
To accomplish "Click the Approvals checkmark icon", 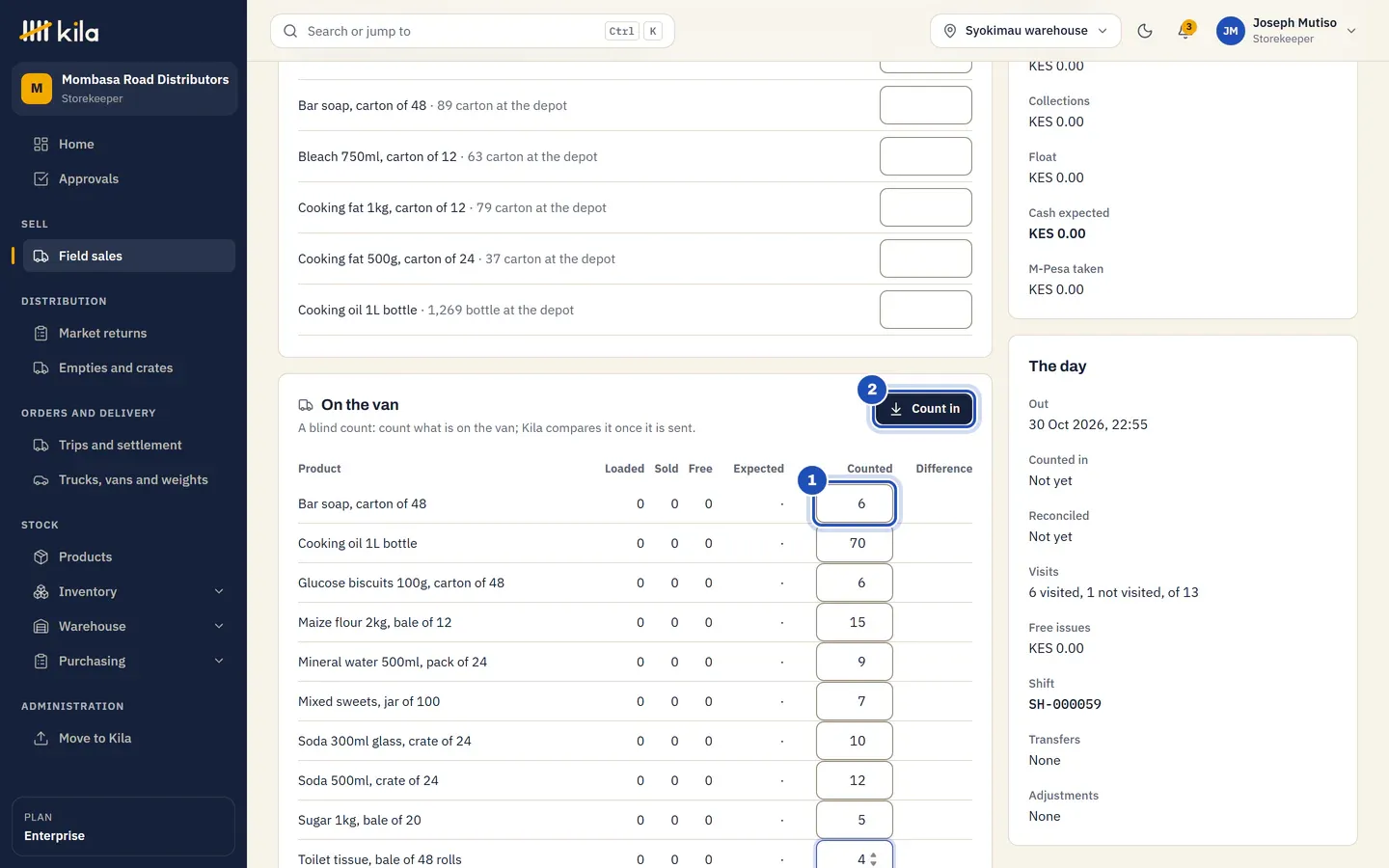I will click(x=41, y=178).
